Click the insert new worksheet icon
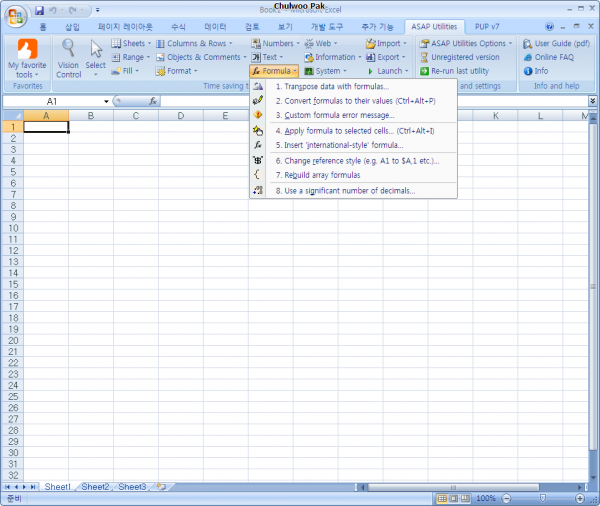 [x=161, y=487]
